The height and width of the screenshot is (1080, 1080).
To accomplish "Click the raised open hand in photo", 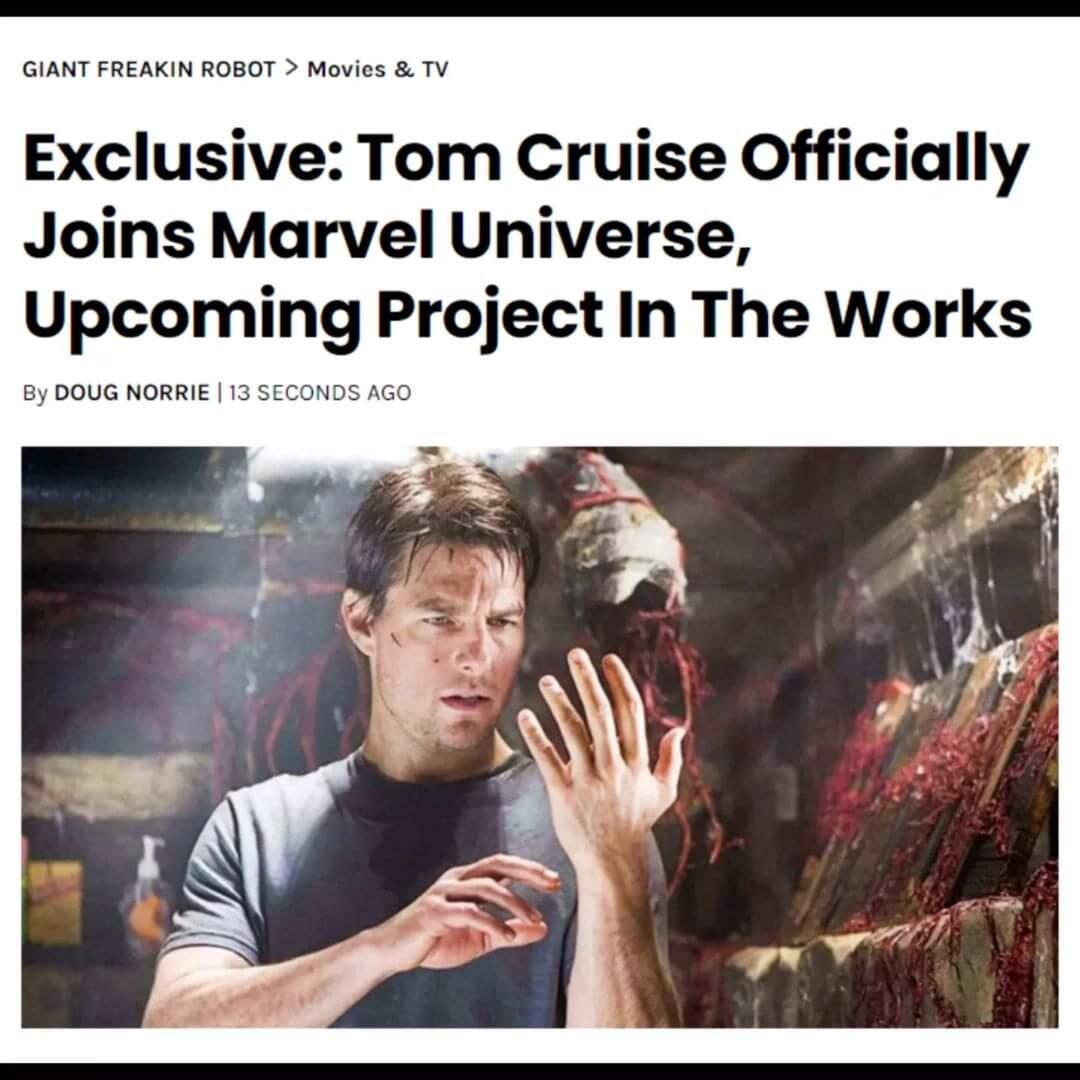I will pos(599,744).
